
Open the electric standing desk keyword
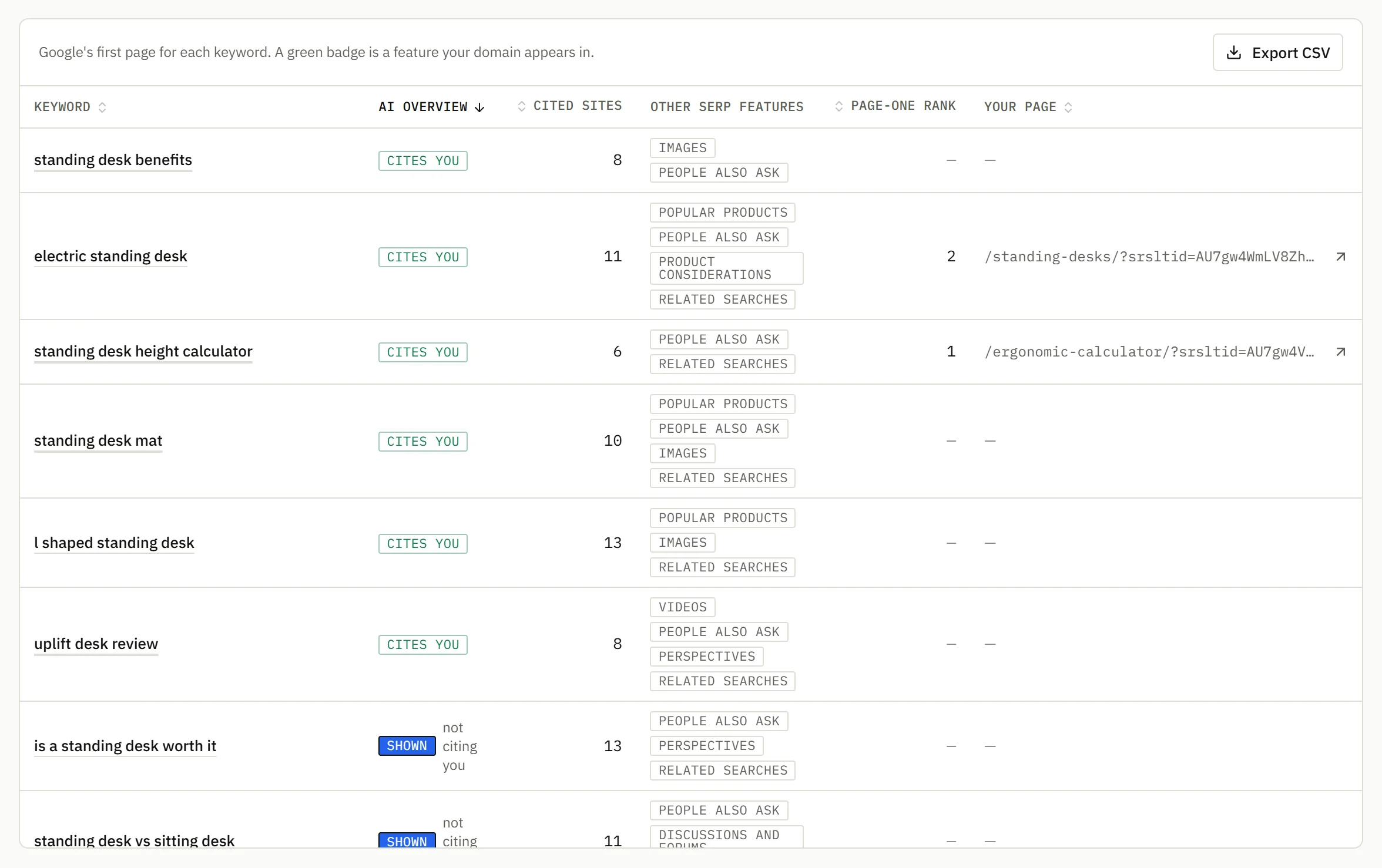tap(110, 257)
